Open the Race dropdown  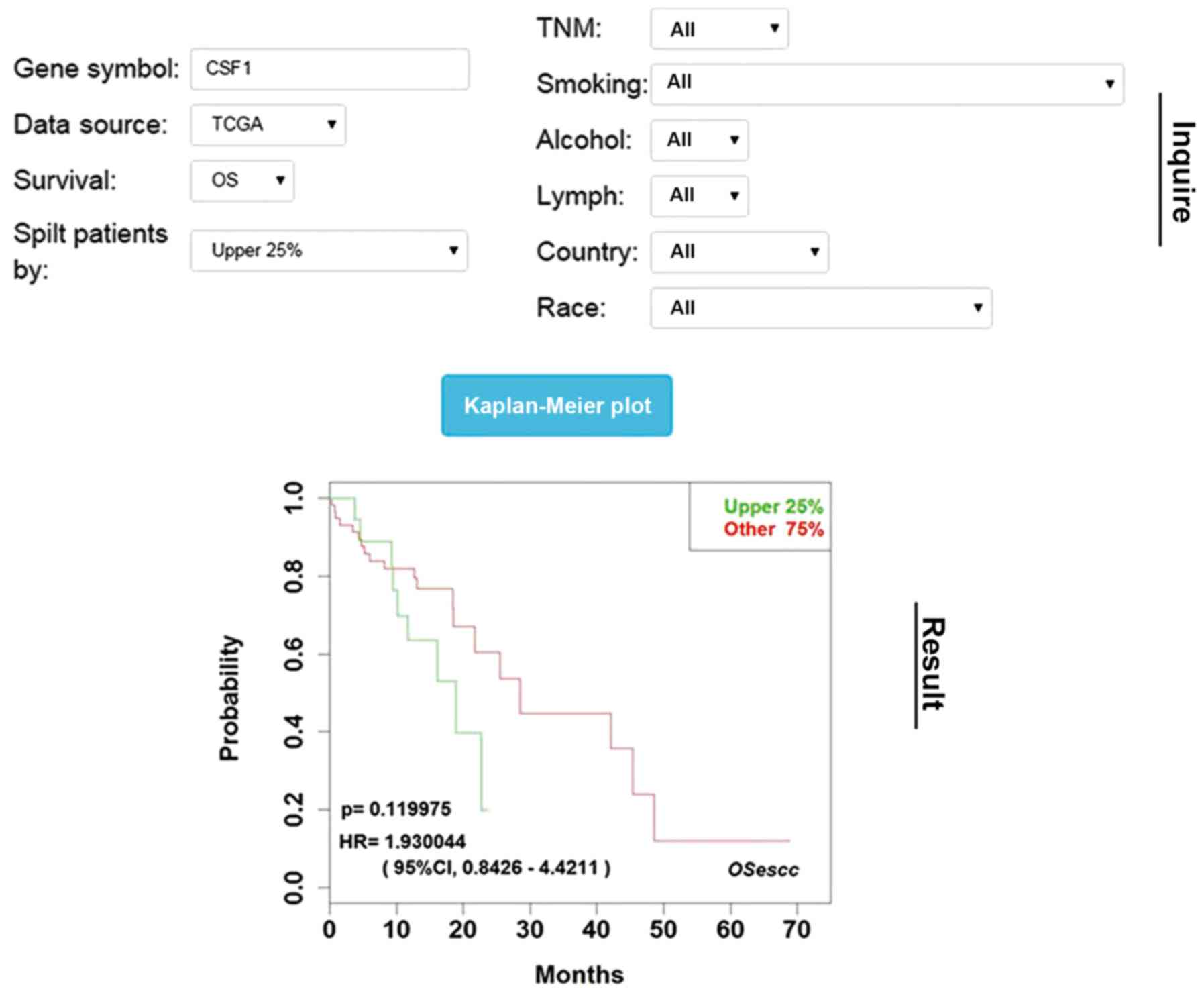820,308
